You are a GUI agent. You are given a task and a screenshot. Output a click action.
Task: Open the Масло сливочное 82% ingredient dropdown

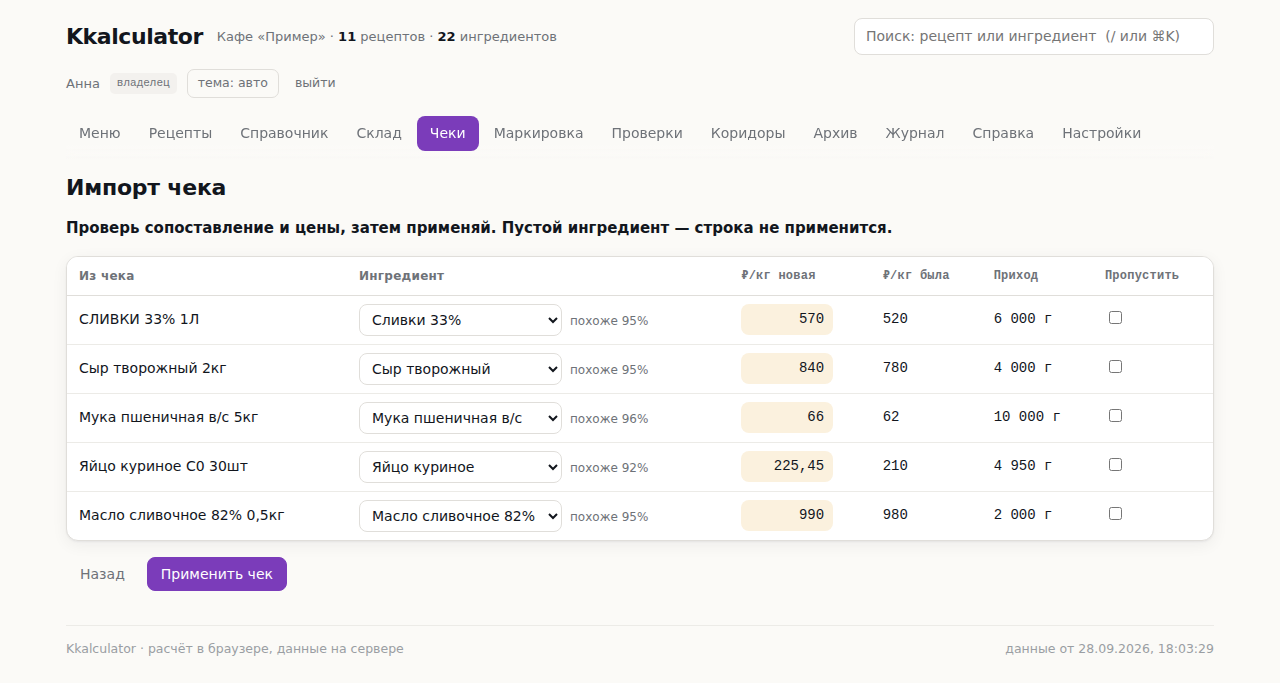(460, 516)
